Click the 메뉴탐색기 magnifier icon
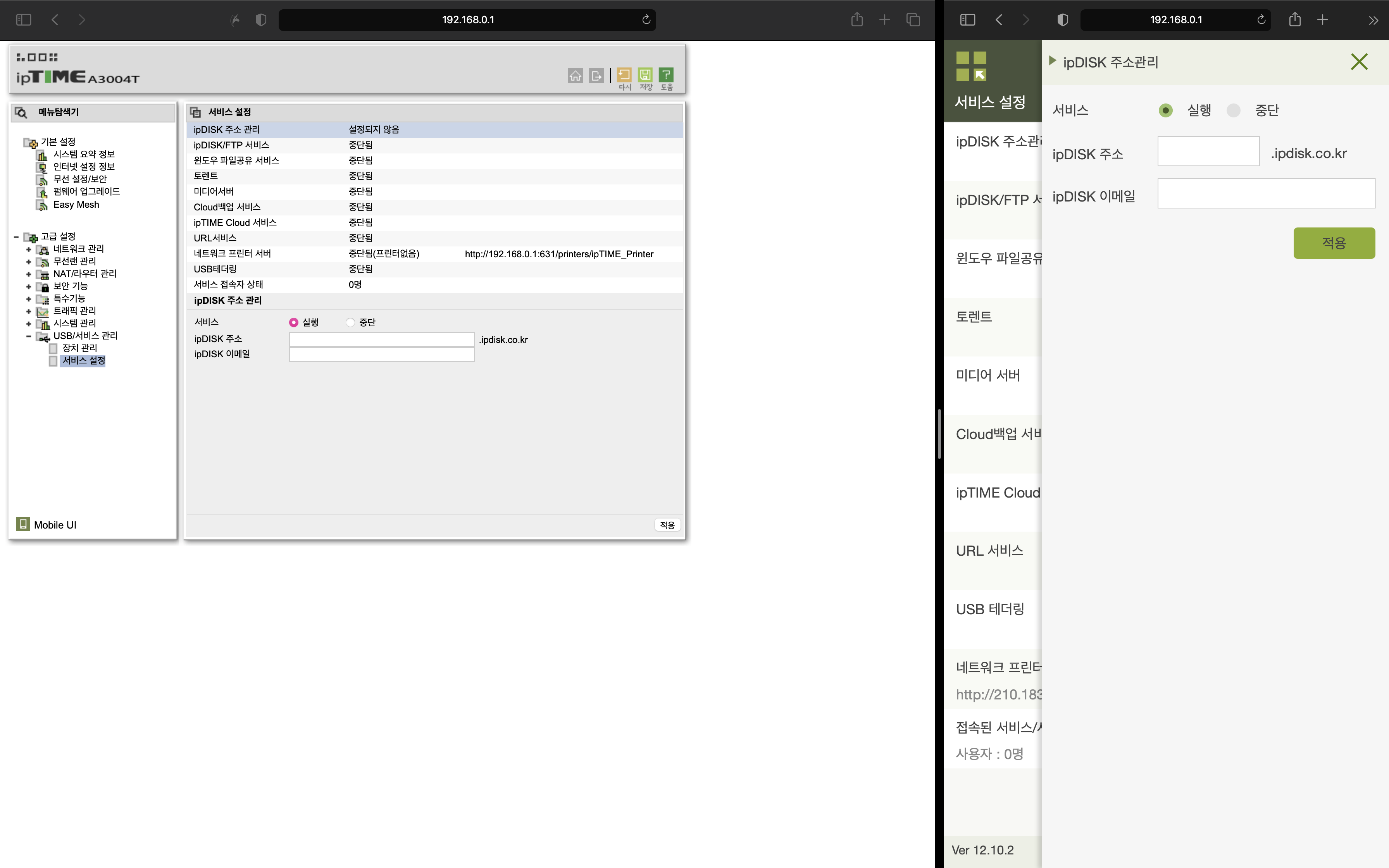The width and height of the screenshot is (1389, 868). point(21,112)
